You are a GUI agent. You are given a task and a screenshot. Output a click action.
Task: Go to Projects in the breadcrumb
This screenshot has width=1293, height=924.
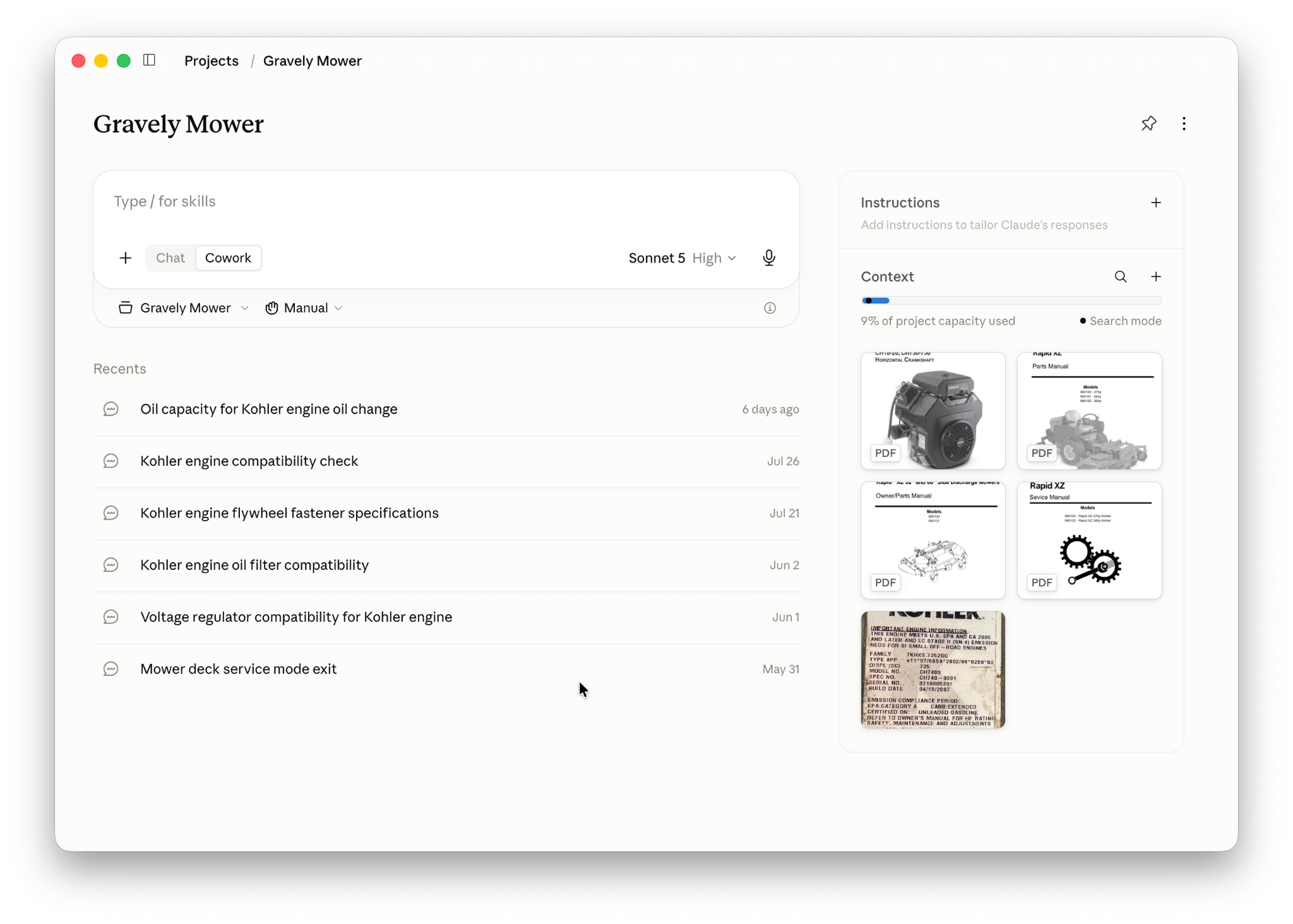(212, 61)
